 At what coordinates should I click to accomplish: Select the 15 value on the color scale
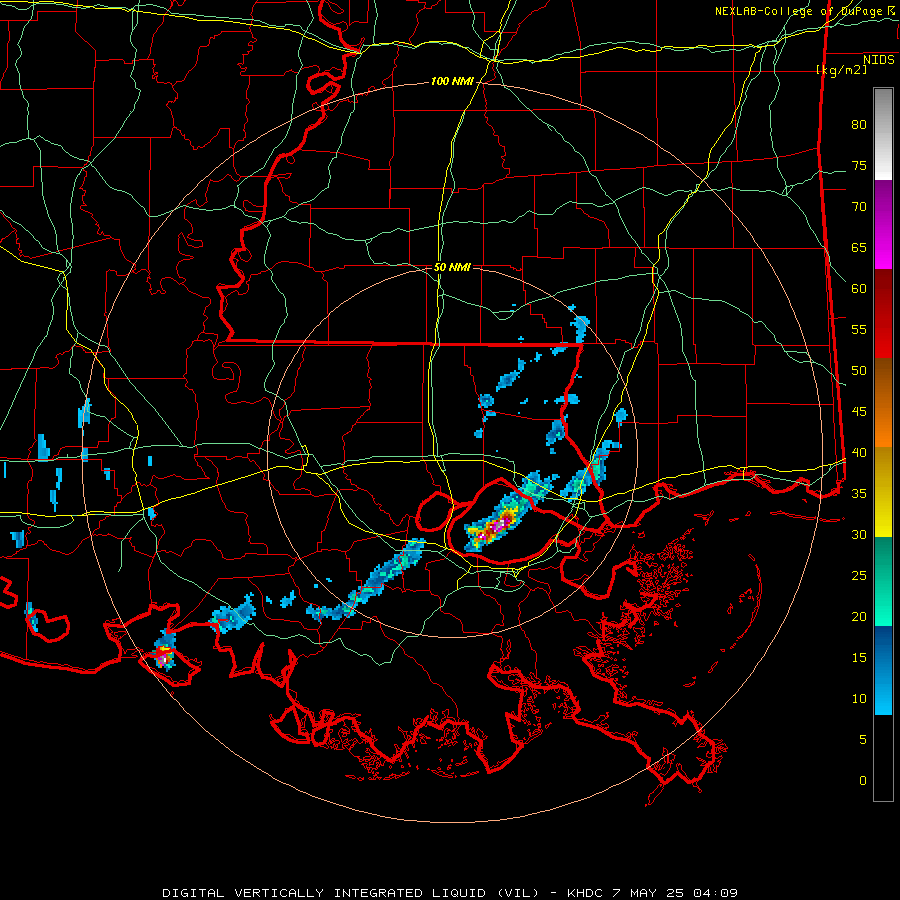tap(859, 658)
